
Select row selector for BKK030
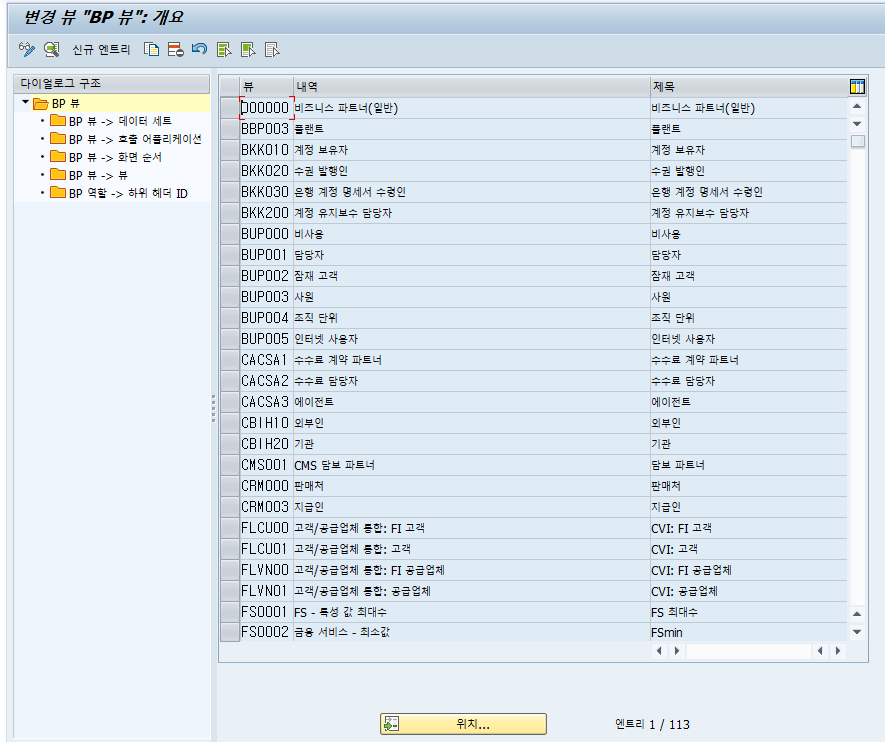[x=230, y=192]
